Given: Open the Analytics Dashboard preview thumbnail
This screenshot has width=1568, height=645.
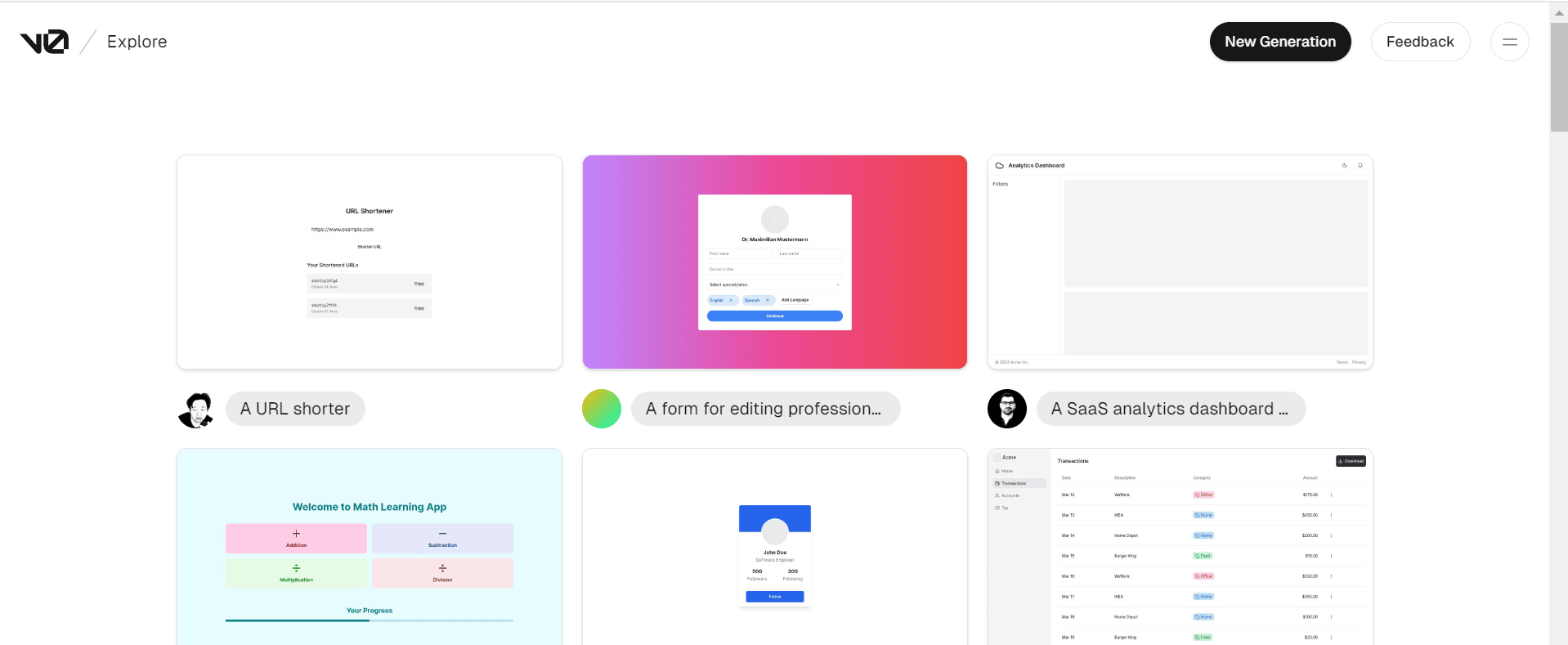Looking at the screenshot, I should [x=1180, y=262].
